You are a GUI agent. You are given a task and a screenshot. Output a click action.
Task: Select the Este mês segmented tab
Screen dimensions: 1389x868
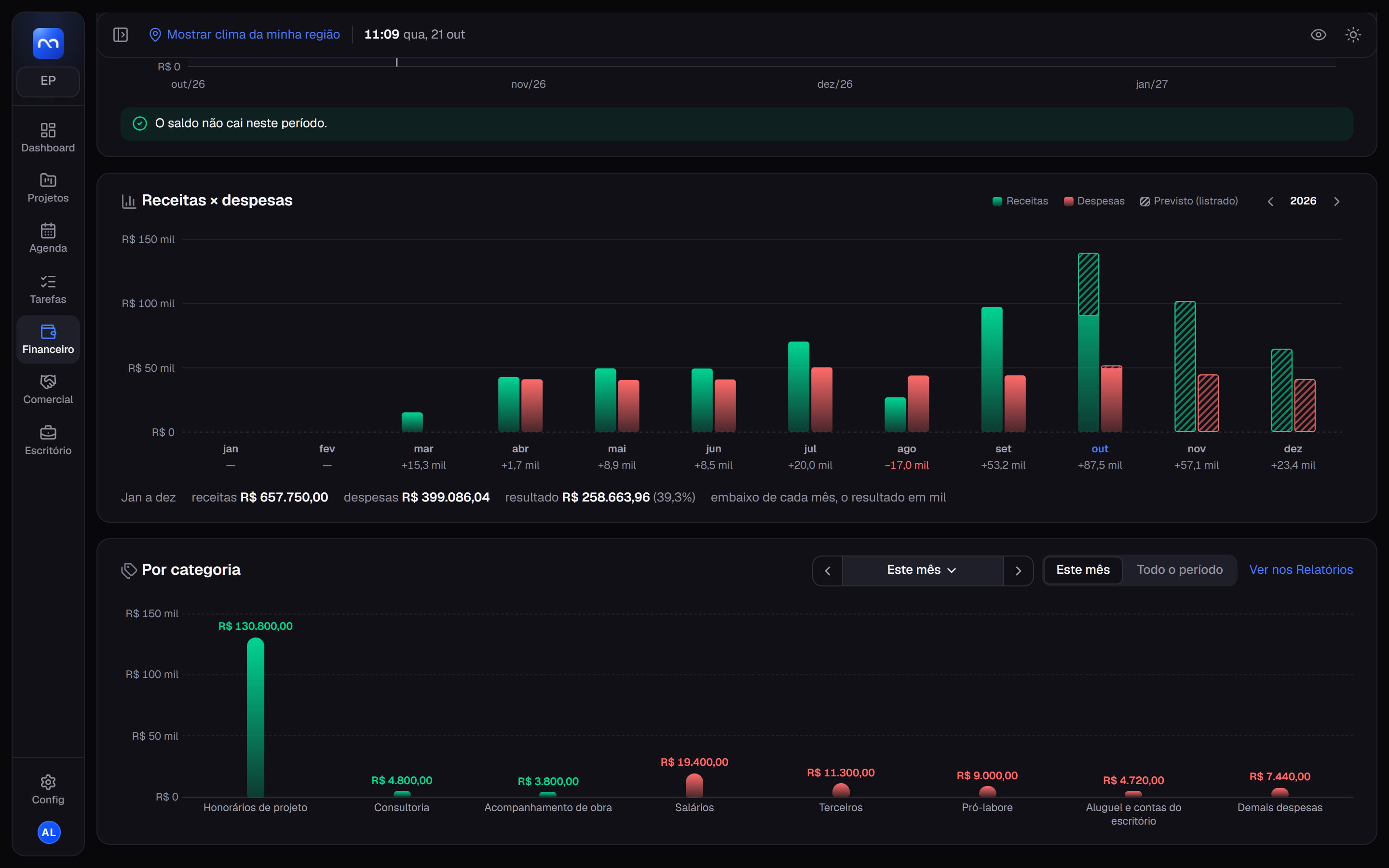click(x=1082, y=570)
